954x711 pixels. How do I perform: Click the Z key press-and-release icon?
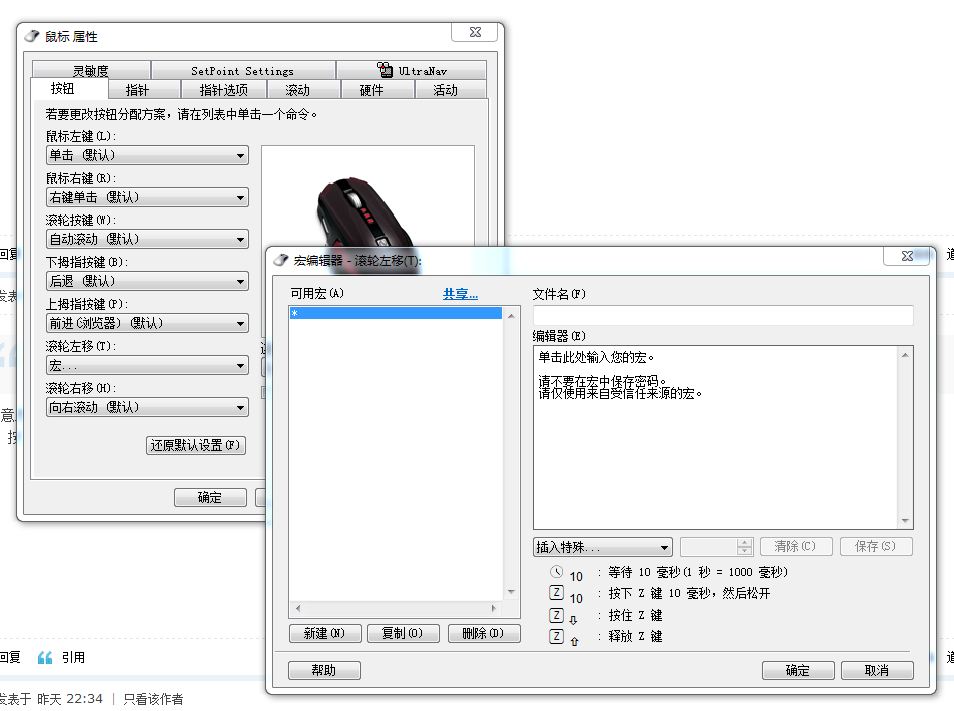click(x=557, y=594)
